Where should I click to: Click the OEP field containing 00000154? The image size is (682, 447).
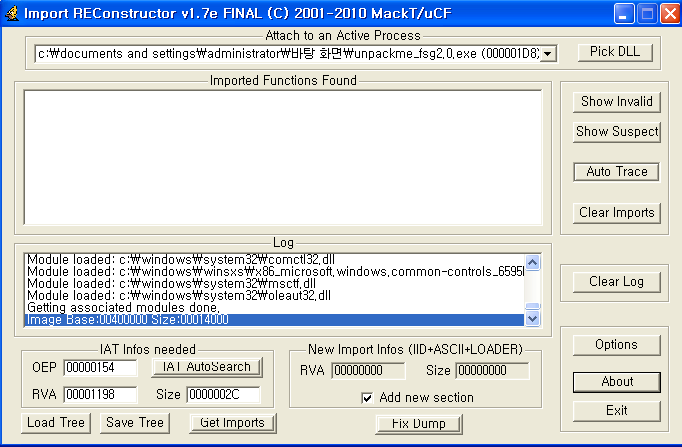tap(100, 368)
